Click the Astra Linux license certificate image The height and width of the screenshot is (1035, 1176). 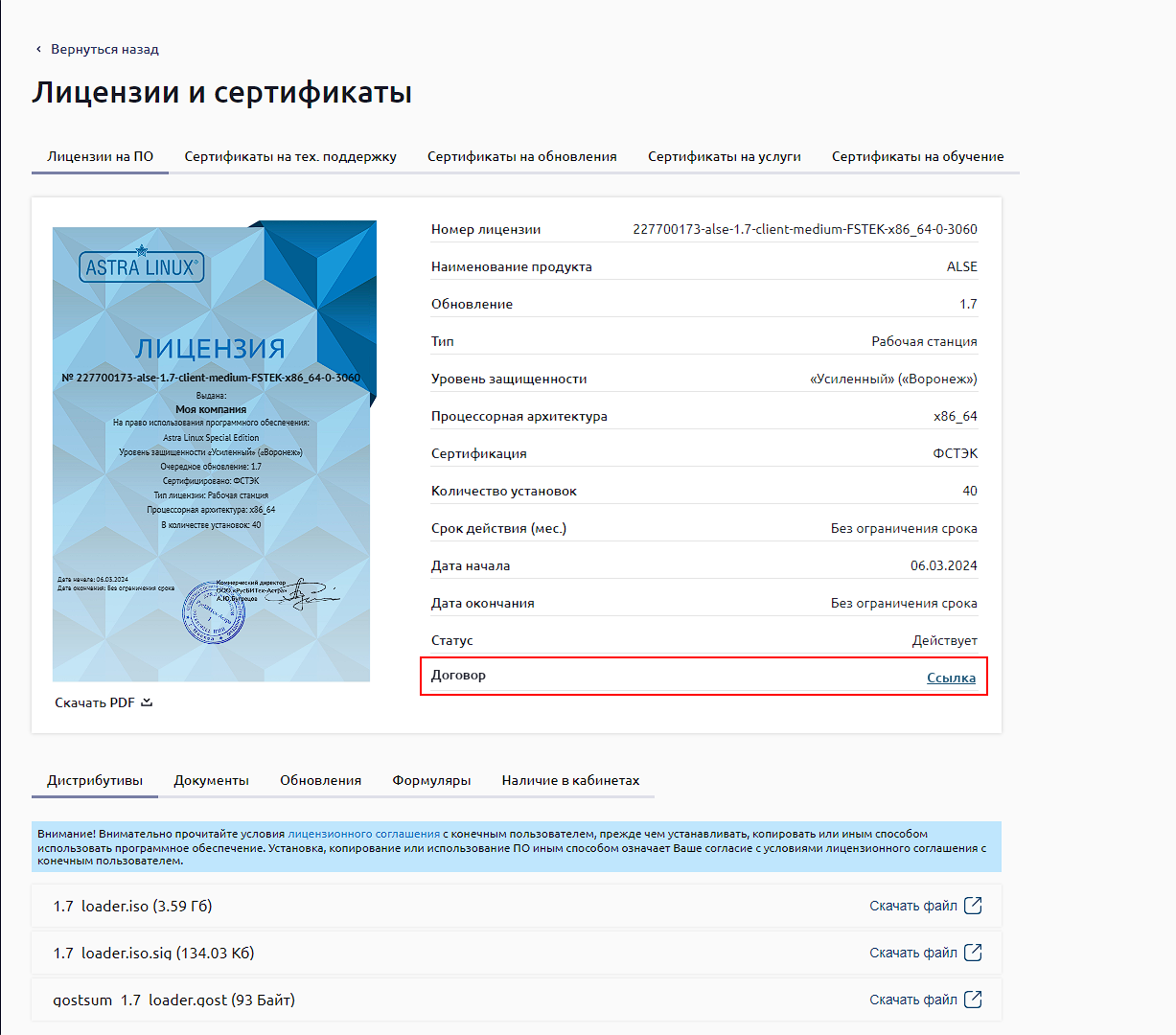tap(213, 452)
